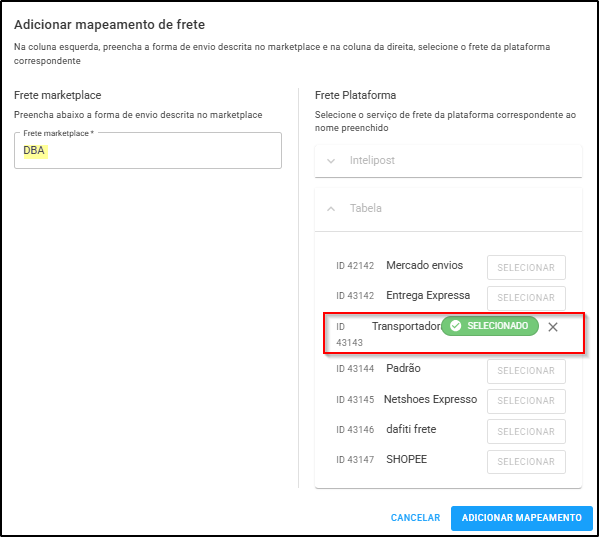Screen dimensions: 599x537
Task: Click the ID 43147 SHOPEE row text
Action: 381,459
